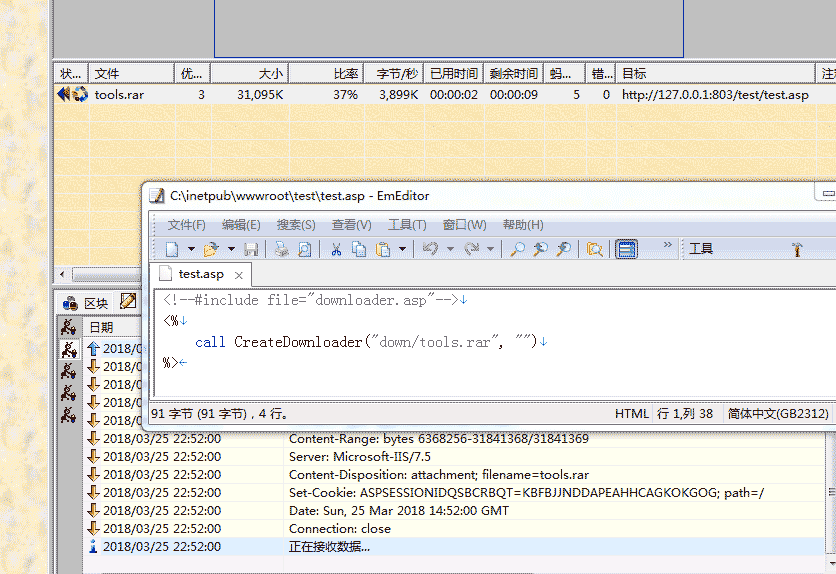Open the 文件(F) menu
Image resolution: width=836 pixels, height=574 pixels.
[x=186, y=225]
